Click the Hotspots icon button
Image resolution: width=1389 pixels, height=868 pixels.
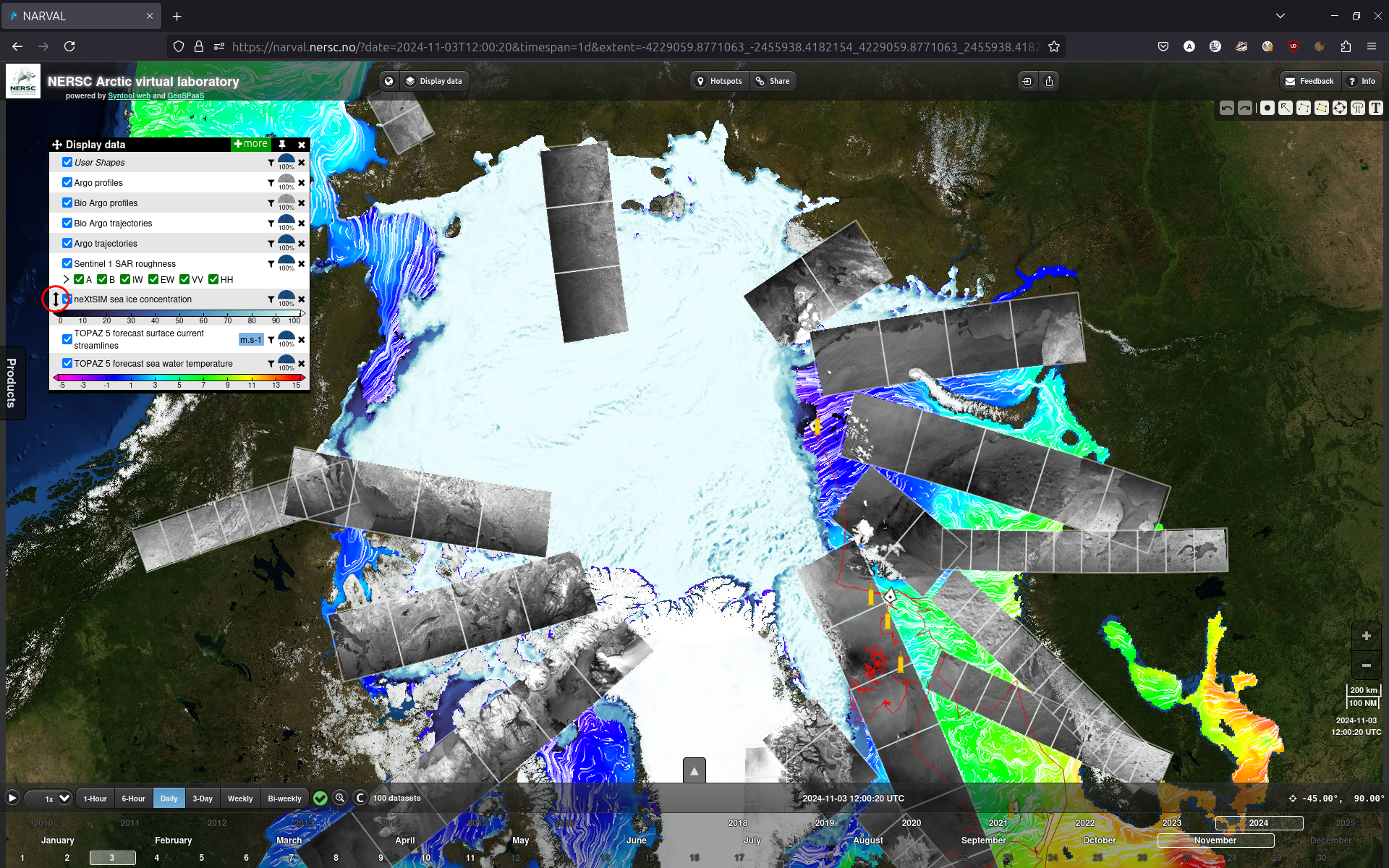[x=700, y=81]
